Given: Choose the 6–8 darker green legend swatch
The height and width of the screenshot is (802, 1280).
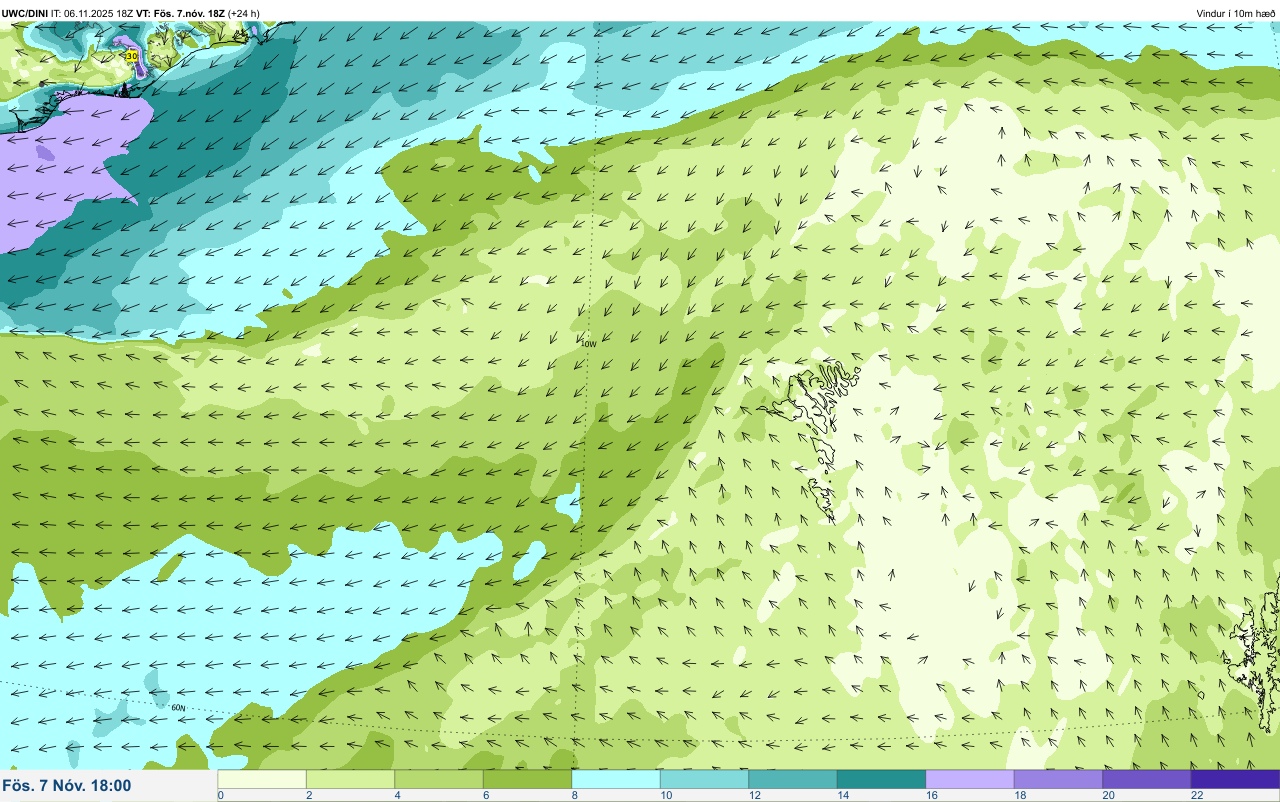Looking at the screenshot, I should click(x=527, y=779).
